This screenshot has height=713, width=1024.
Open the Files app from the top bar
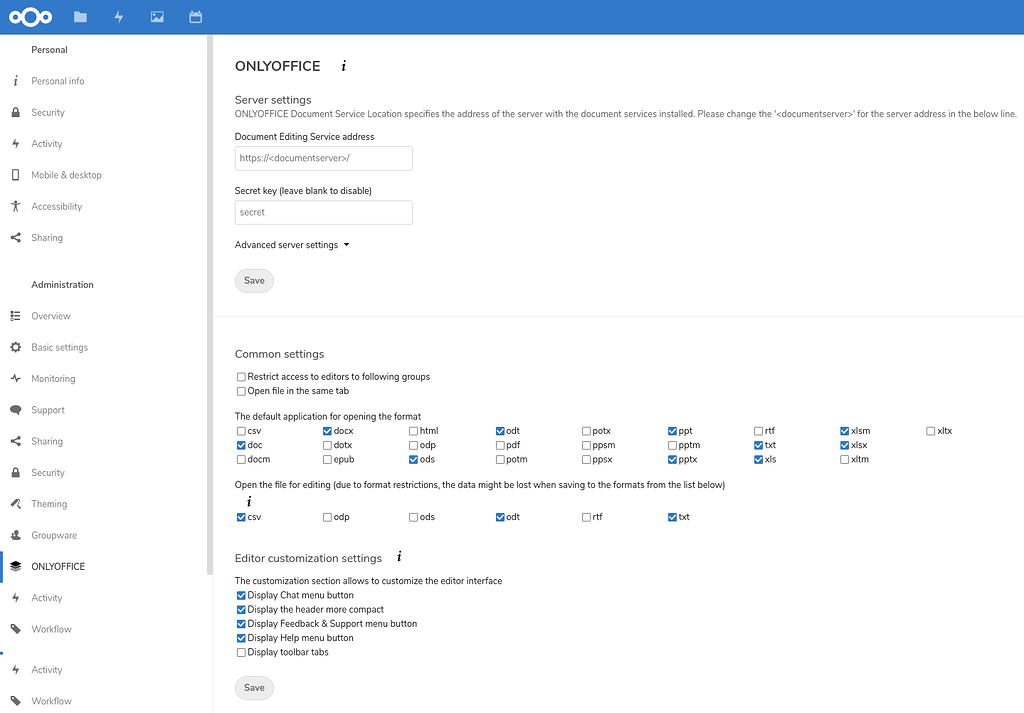[x=79, y=16]
